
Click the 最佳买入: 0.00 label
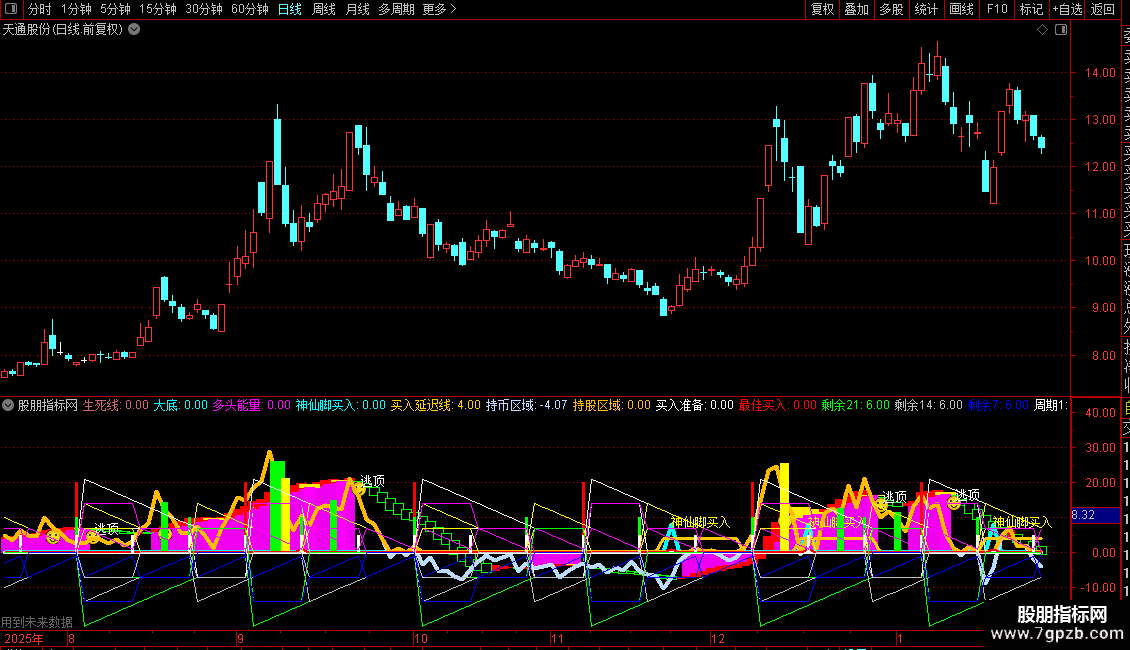(778, 406)
